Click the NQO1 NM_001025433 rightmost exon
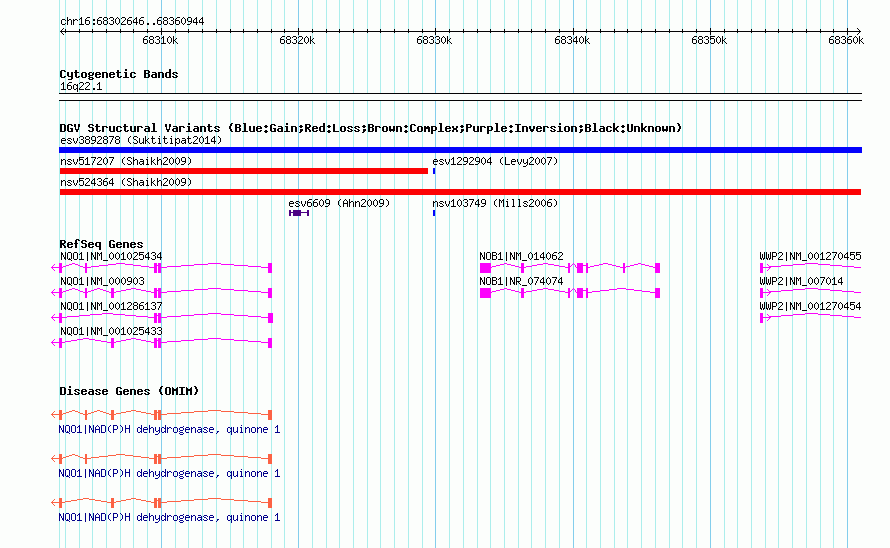The height and width of the screenshot is (548, 890). pos(270,343)
